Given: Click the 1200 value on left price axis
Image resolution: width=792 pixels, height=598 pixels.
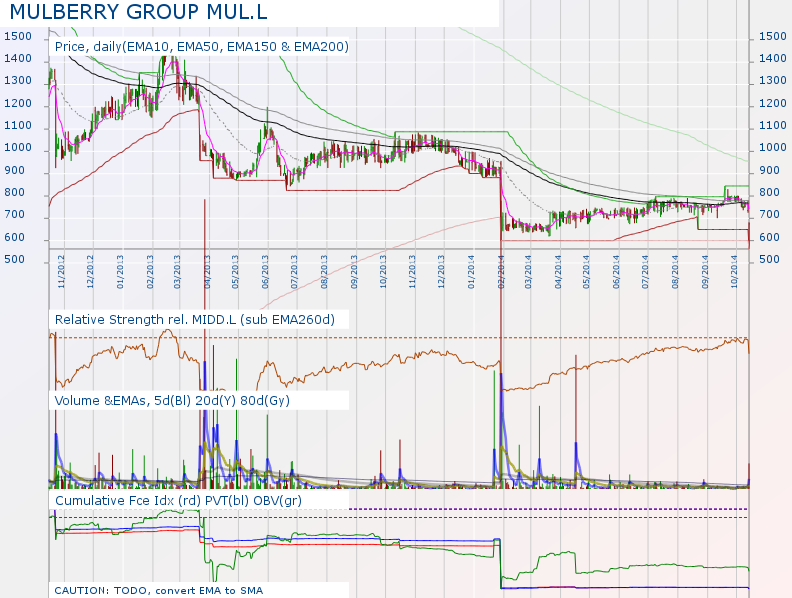Looking at the screenshot, I should tap(18, 104).
